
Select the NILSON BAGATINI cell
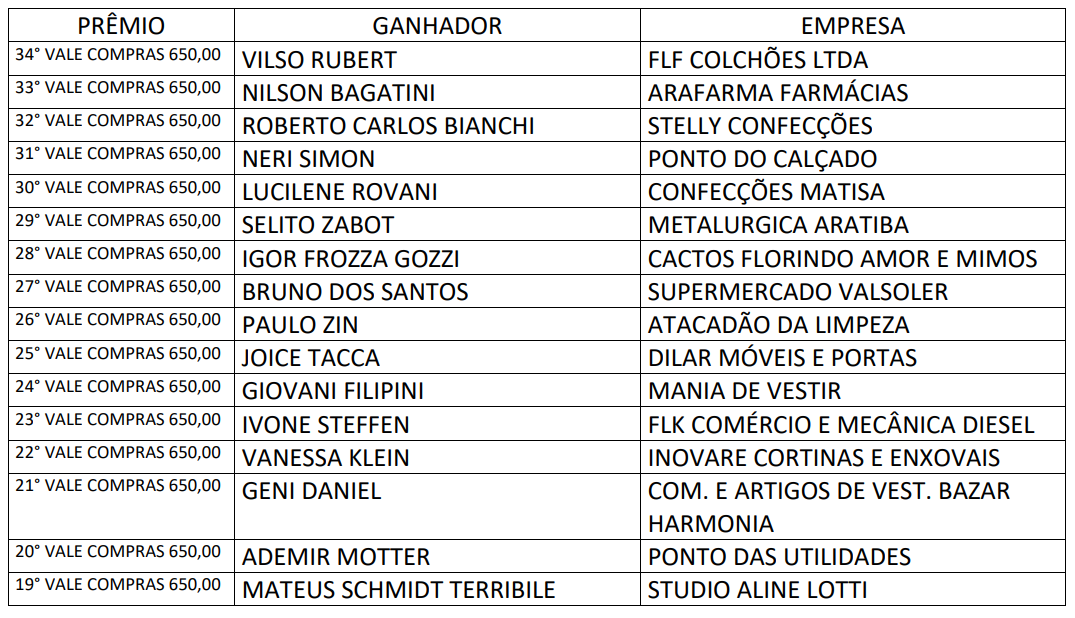pos(437,92)
